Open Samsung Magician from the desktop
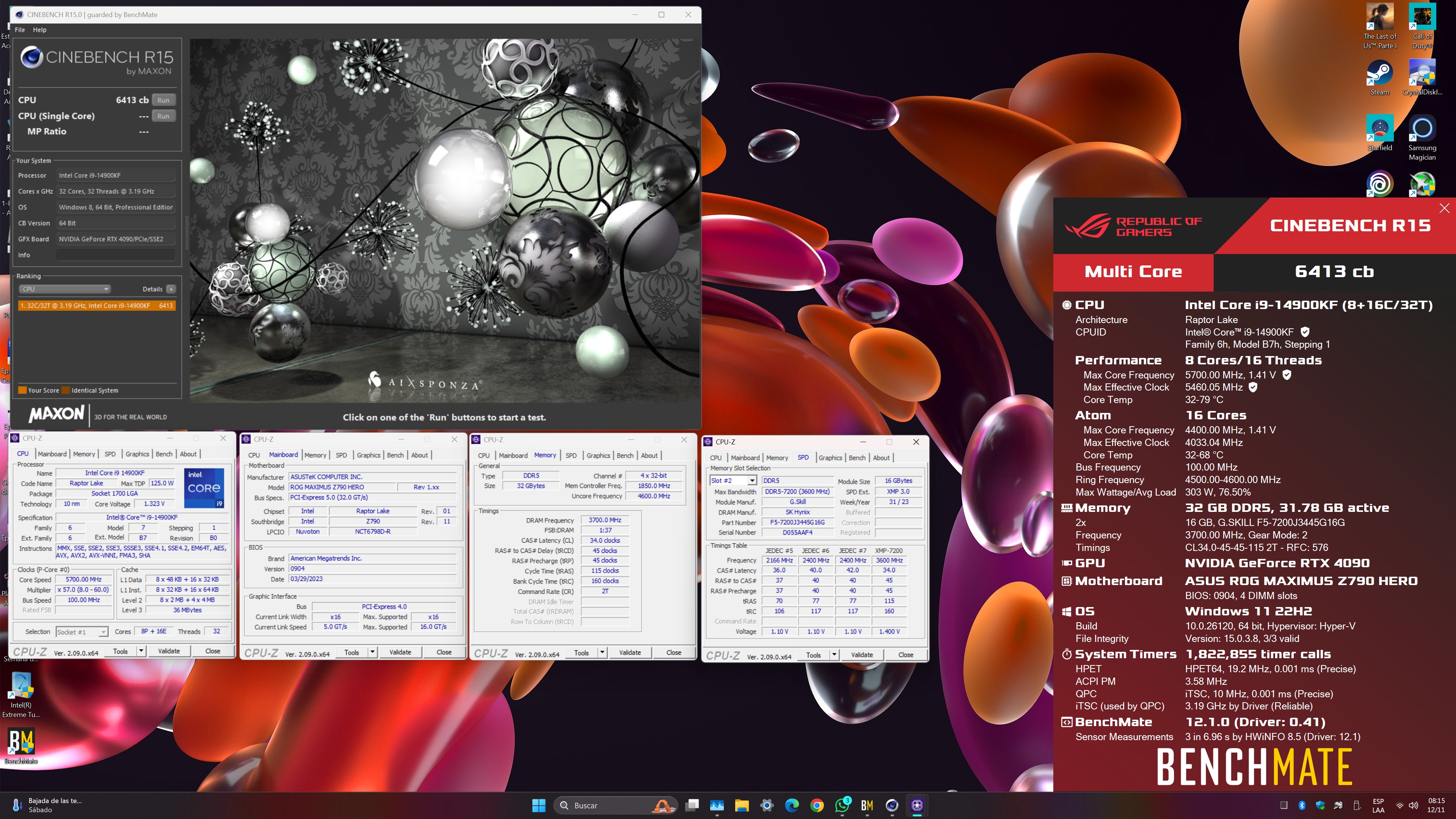Screen dimensions: 1456x819 tap(1422, 138)
